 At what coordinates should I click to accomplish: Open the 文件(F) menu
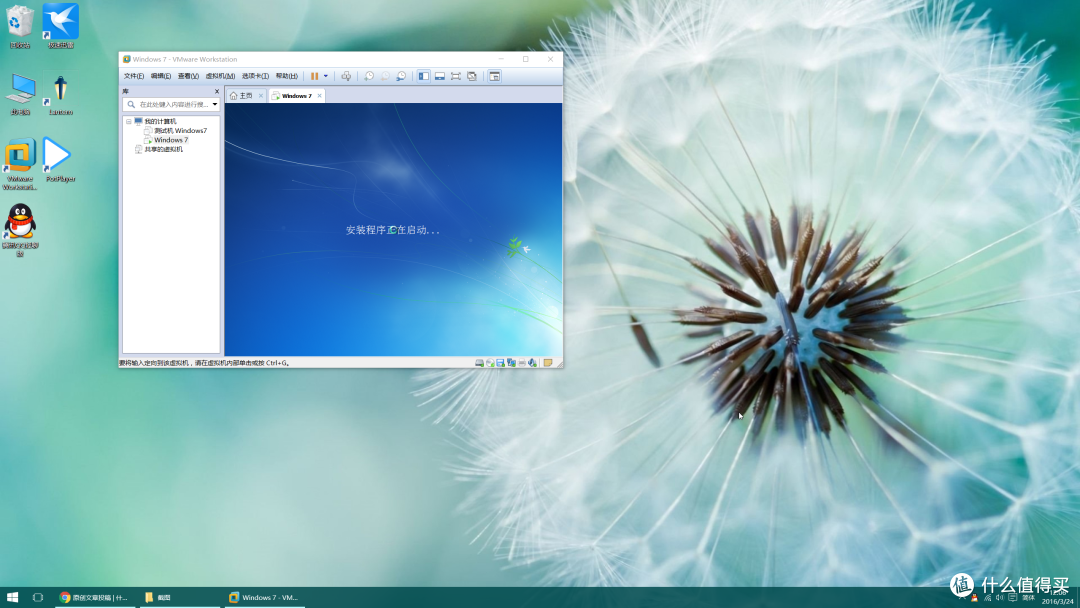point(134,76)
